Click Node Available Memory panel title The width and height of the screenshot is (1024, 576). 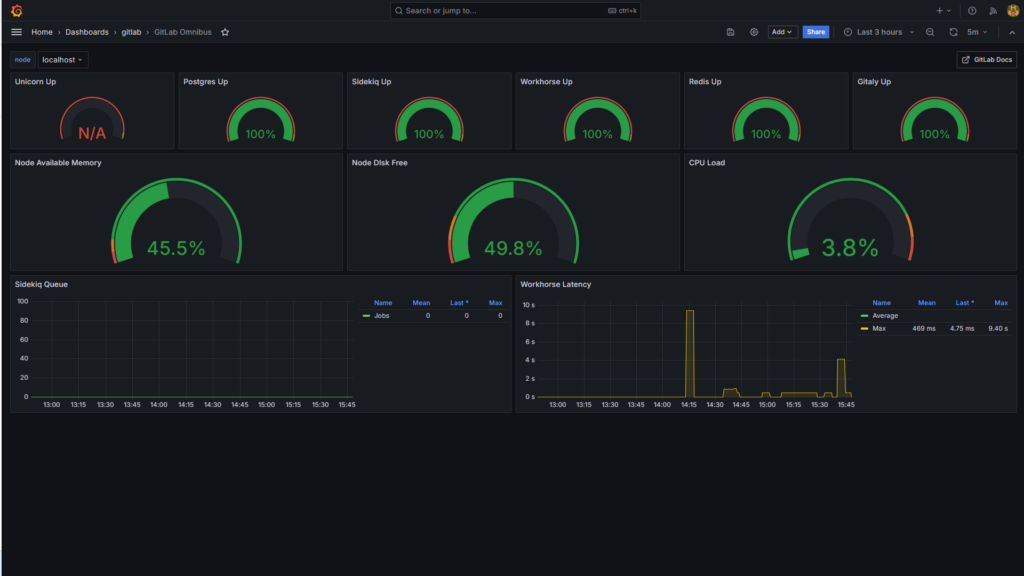coord(58,163)
